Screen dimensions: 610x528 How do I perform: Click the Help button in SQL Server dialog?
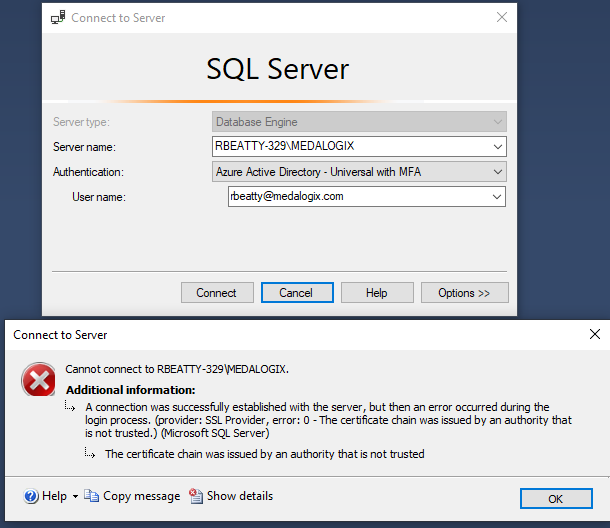coord(377,293)
